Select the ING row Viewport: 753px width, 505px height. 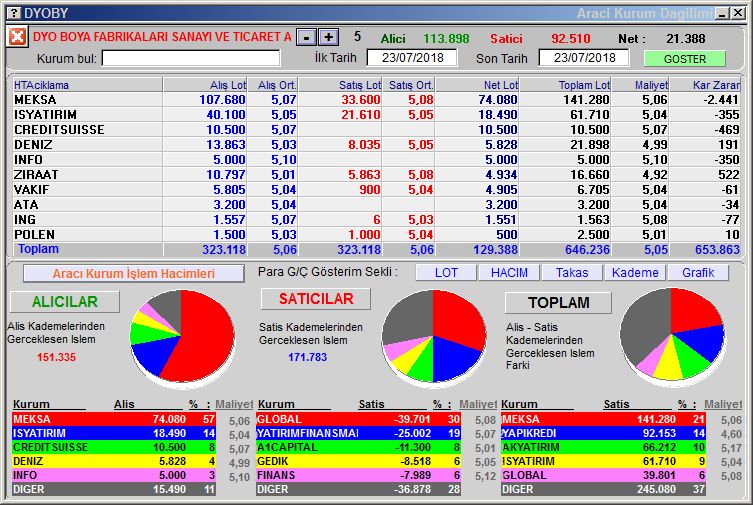(376, 219)
